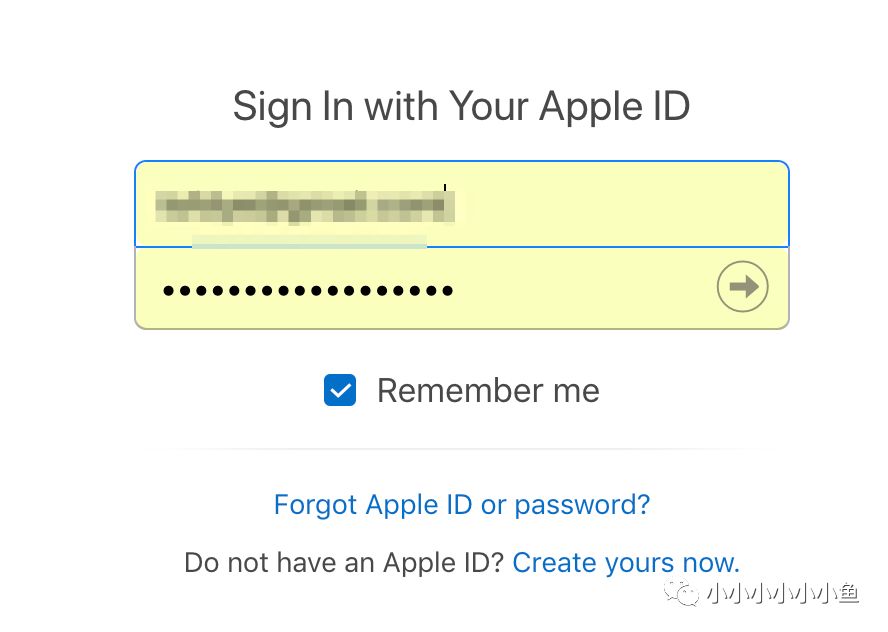
Task: Click the Do not have an Apple ID text
Action: point(344,562)
